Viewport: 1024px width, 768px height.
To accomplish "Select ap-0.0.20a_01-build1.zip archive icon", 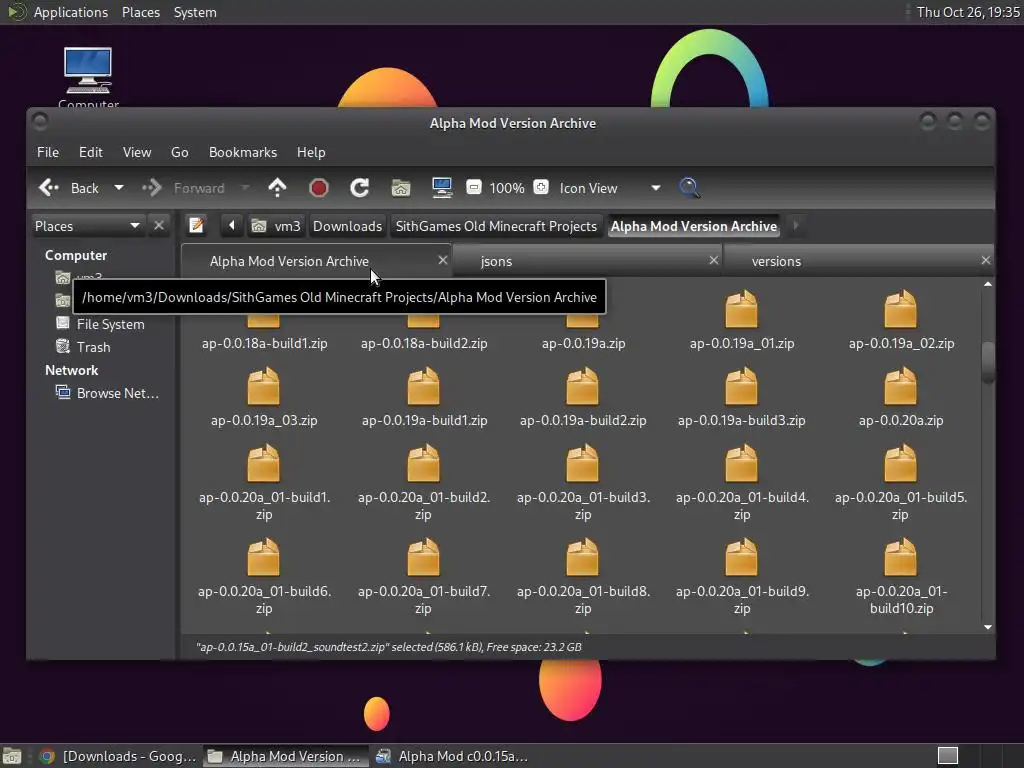I will point(263,463).
